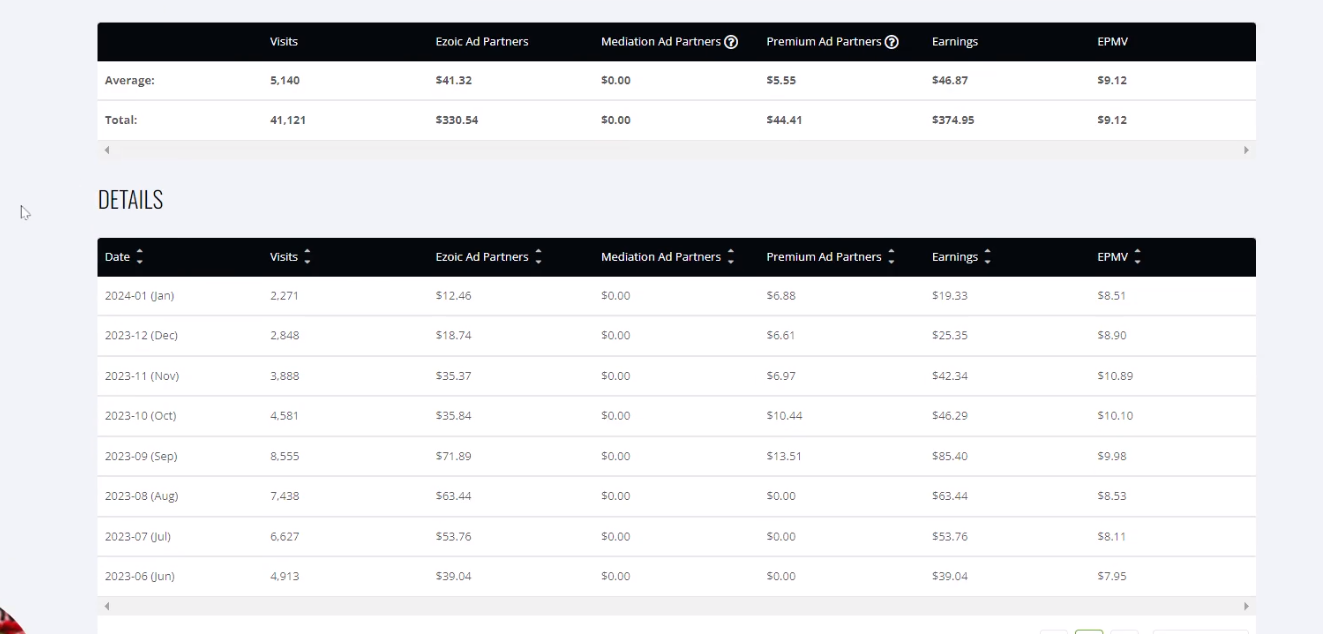Viewport: 1323px width, 634px height.
Task: Click the details table horizontal scrollbar track
Action: tap(677, 606)
